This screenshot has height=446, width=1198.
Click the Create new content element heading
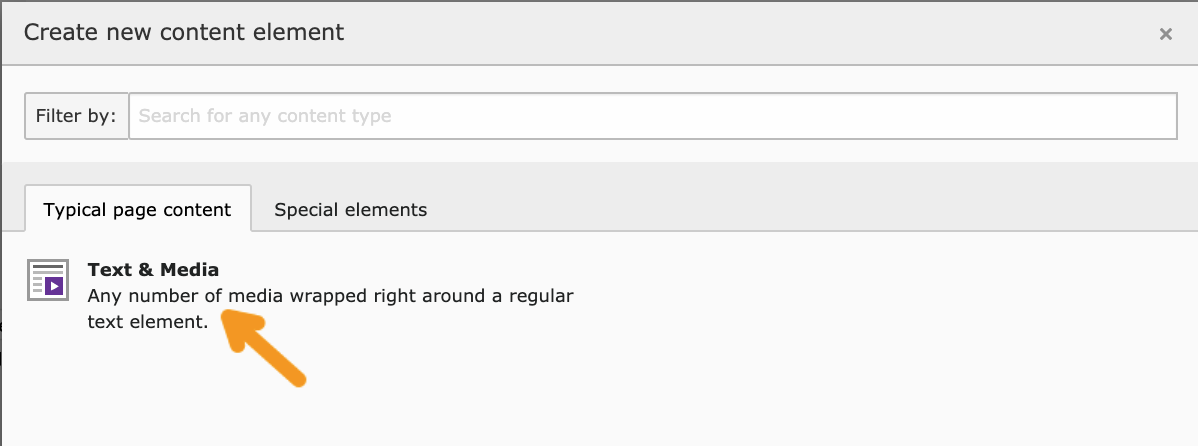[x=184, y=32]
